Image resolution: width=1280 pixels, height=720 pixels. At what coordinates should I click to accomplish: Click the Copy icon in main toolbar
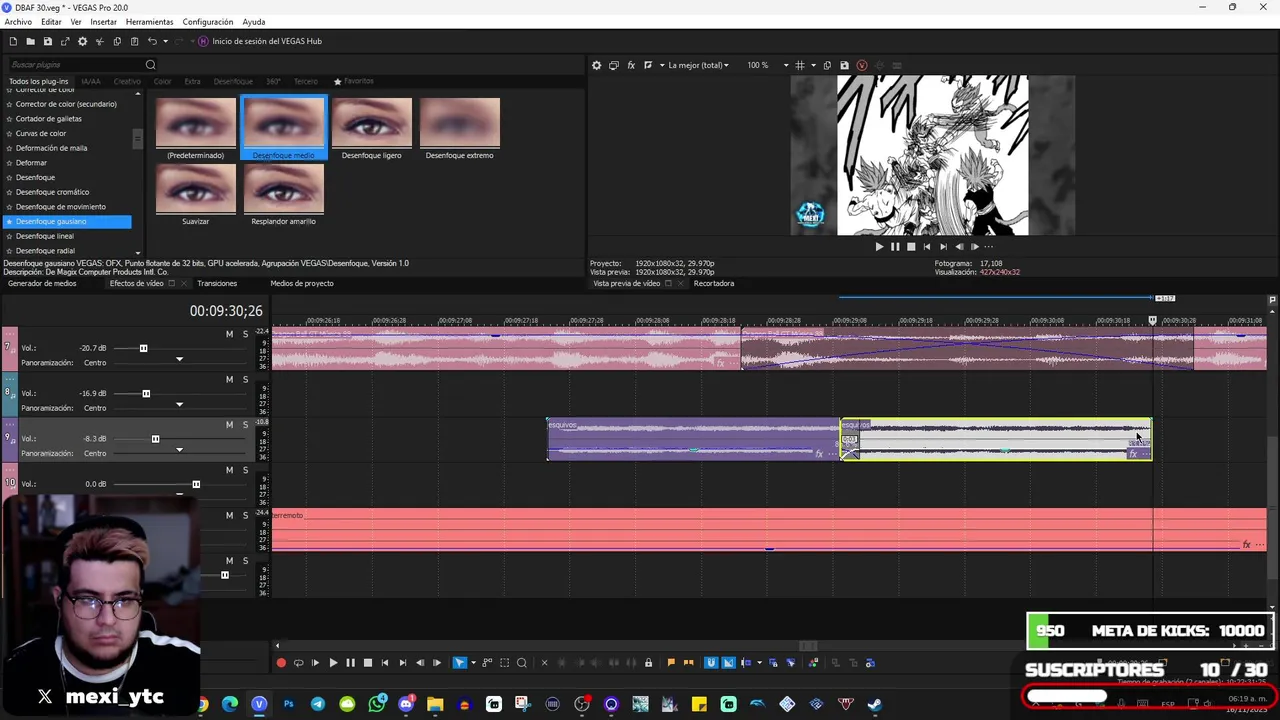pos(117,41)
